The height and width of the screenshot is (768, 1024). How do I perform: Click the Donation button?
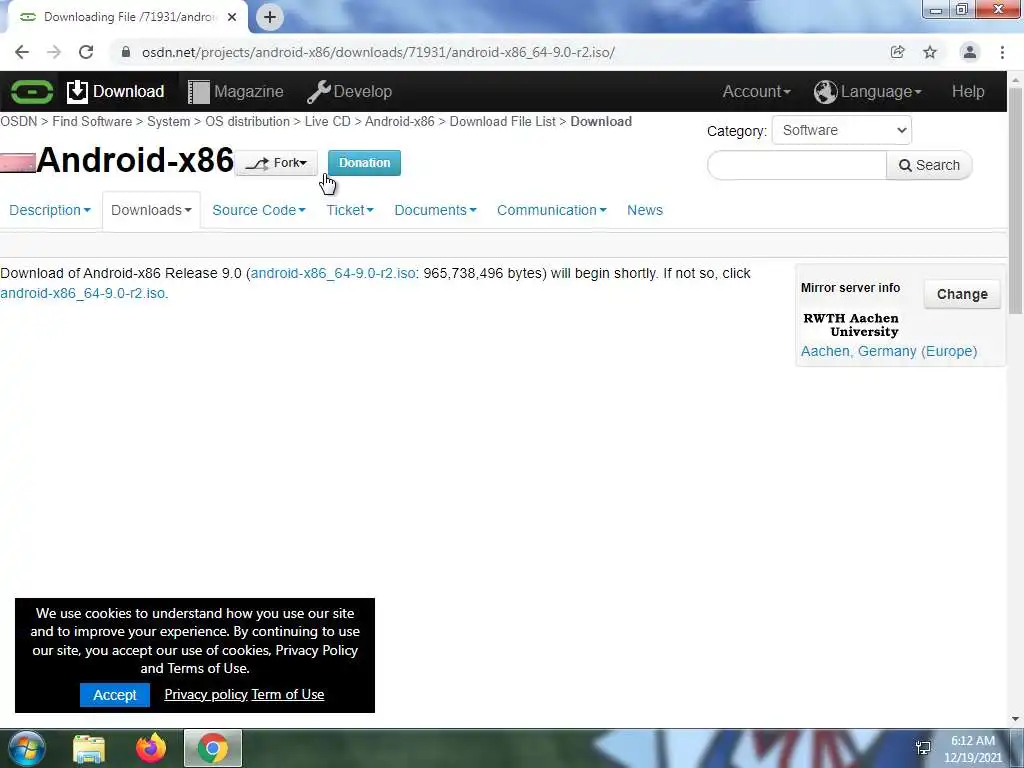[x=364, y=163]
